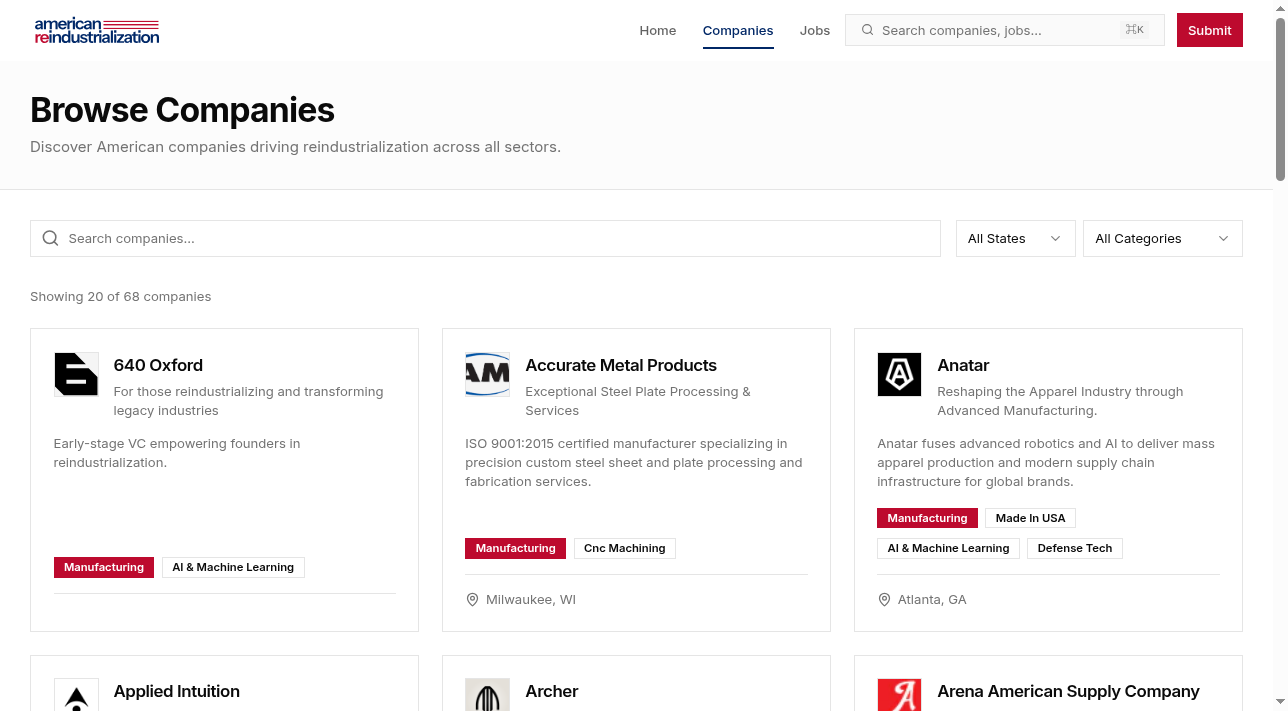Click Manufacturing tag on Anatar card
Screen dimensions: 1288x711
pyautogui.click(x=927, y=518)
